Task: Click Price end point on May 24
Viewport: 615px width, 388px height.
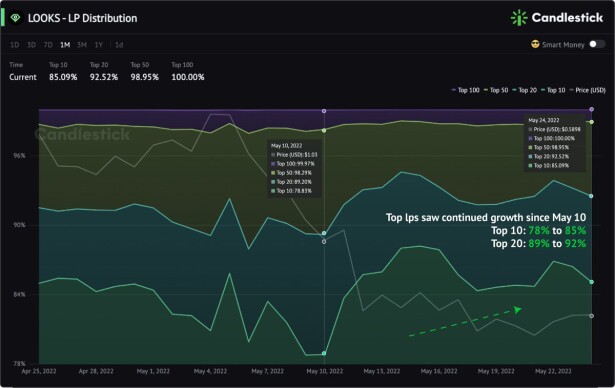Action: (591, 316)
